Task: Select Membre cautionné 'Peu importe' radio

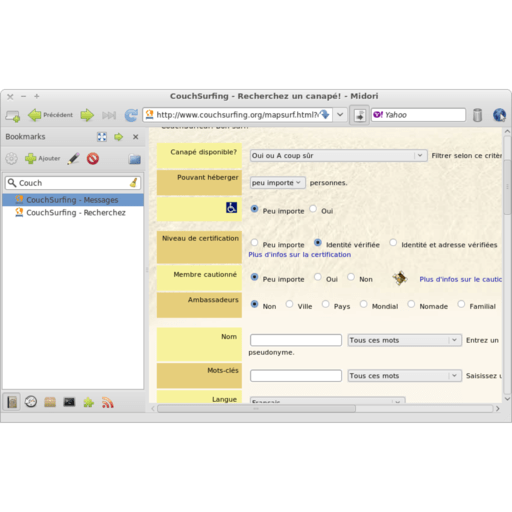Action: point(255,277)
